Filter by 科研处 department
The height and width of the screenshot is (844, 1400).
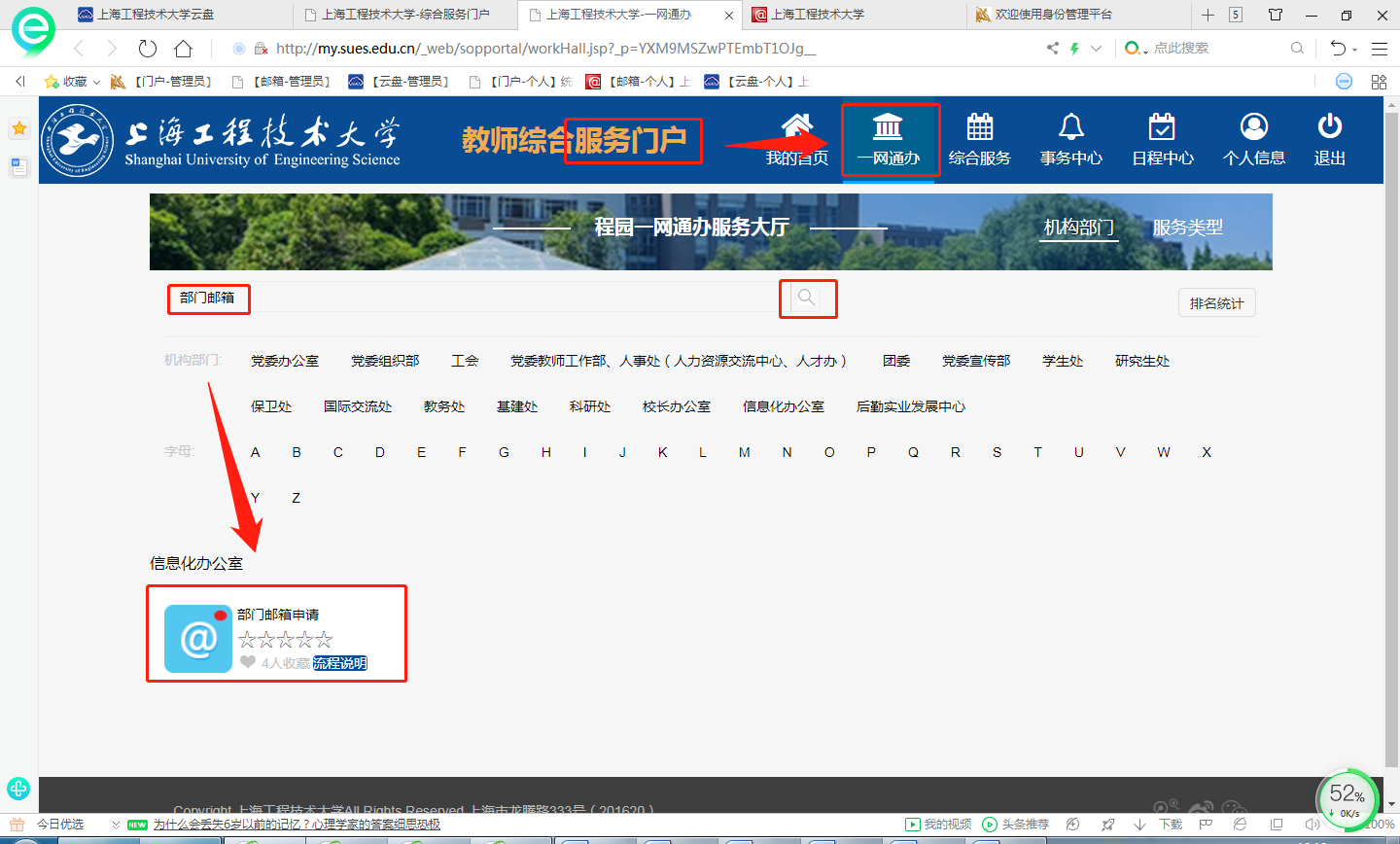click(590, 406)
